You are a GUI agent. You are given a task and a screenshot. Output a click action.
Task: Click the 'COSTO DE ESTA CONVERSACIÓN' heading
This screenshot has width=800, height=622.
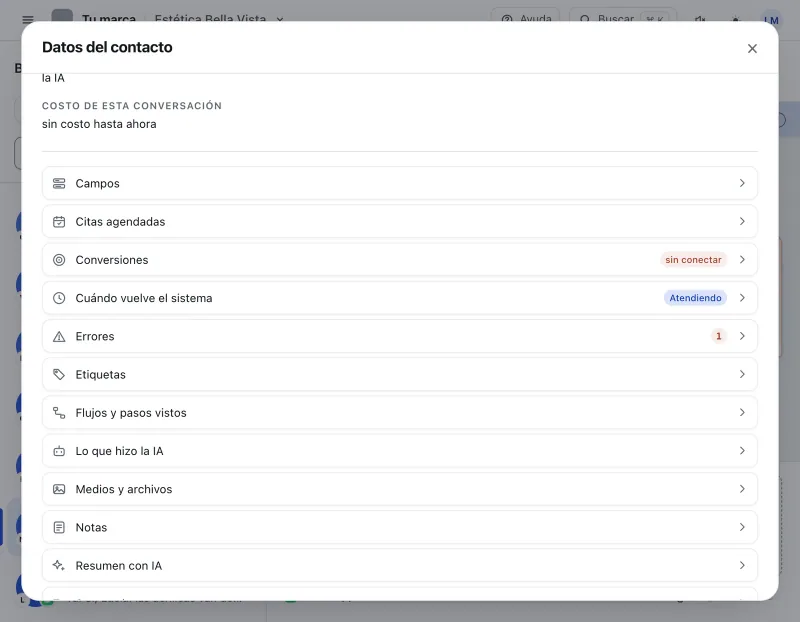point(132,106)
